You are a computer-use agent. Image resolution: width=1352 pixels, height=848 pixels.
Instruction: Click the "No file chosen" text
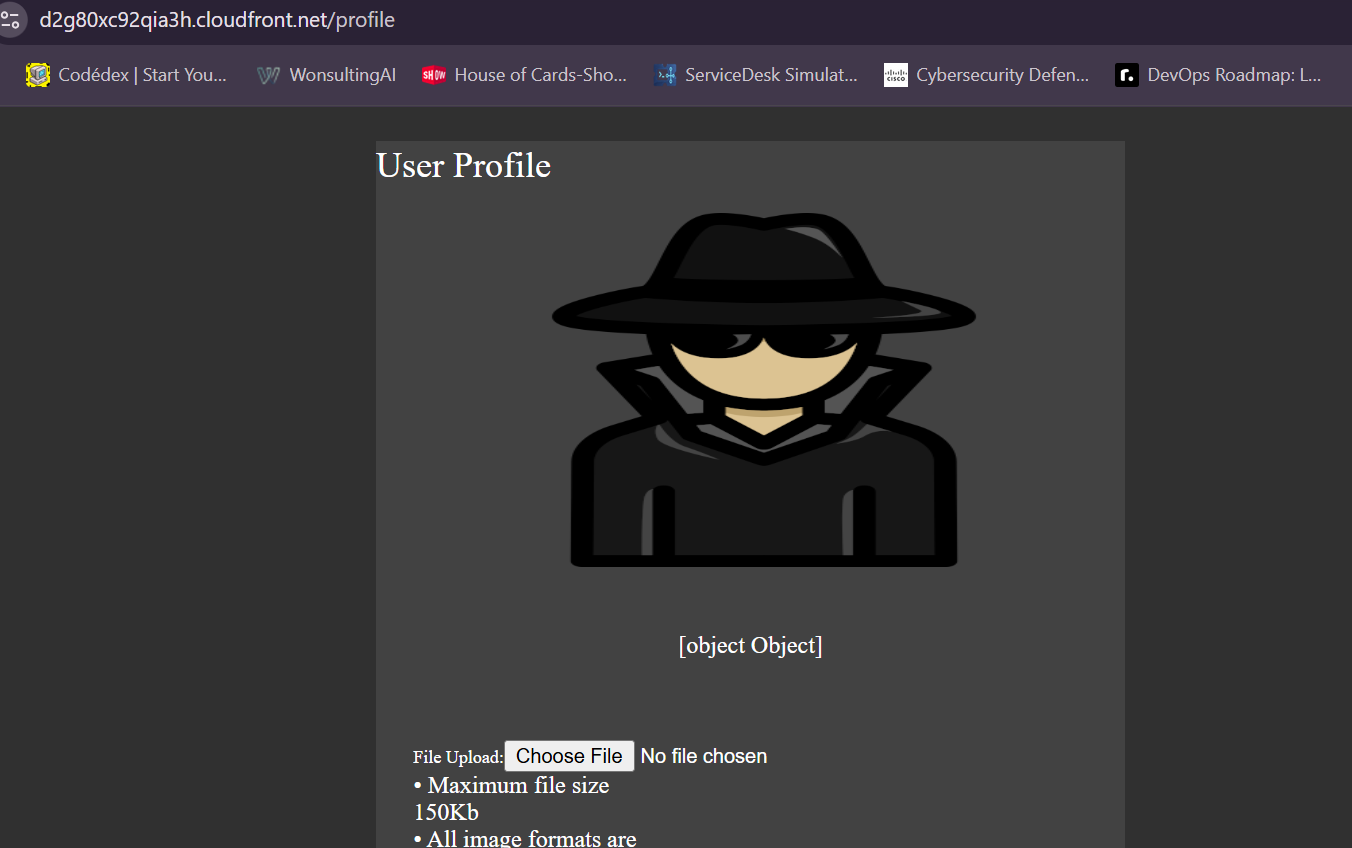(x=704, y=756)
